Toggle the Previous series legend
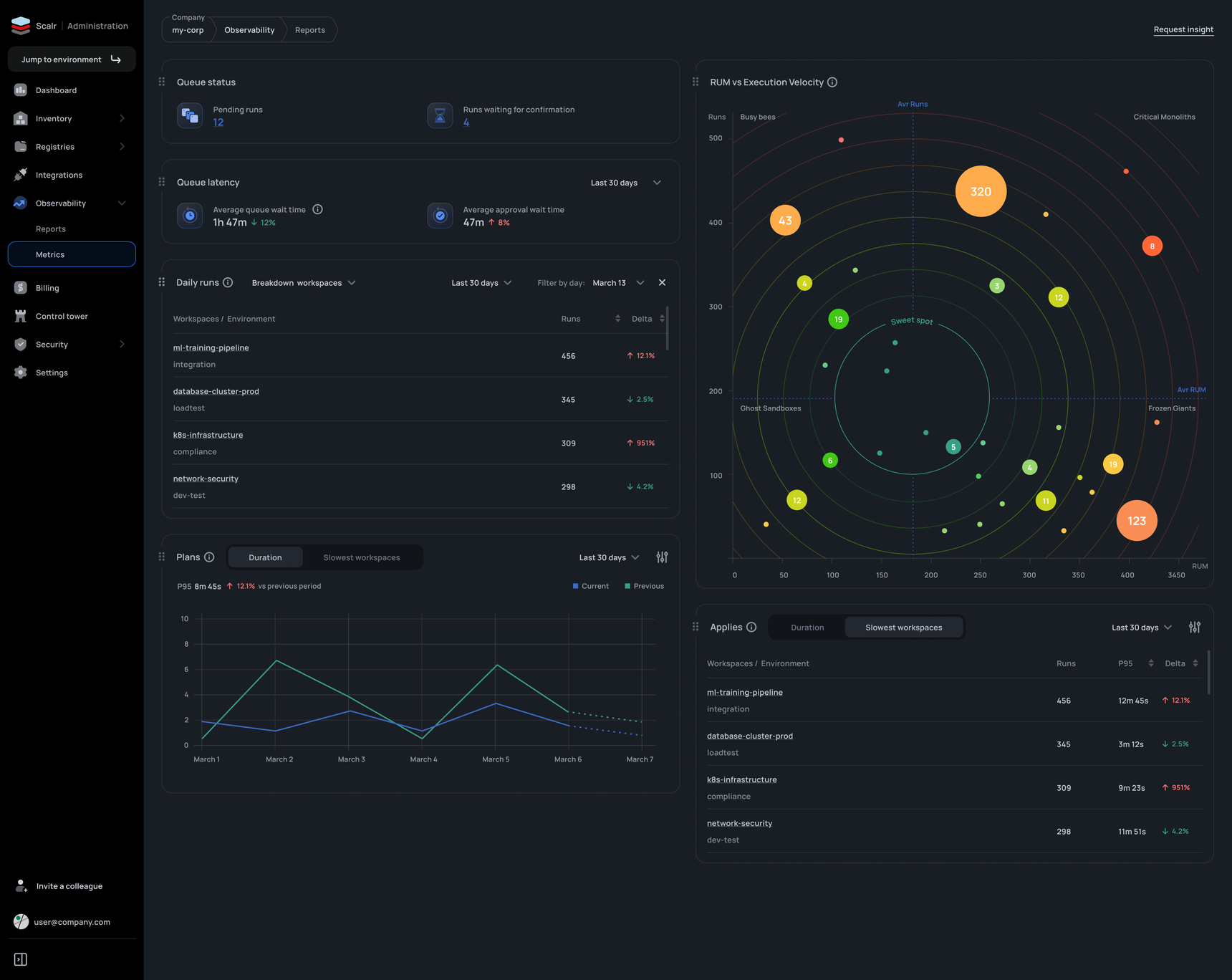Viewport: 1232px width, 980px height. (645, 586)
